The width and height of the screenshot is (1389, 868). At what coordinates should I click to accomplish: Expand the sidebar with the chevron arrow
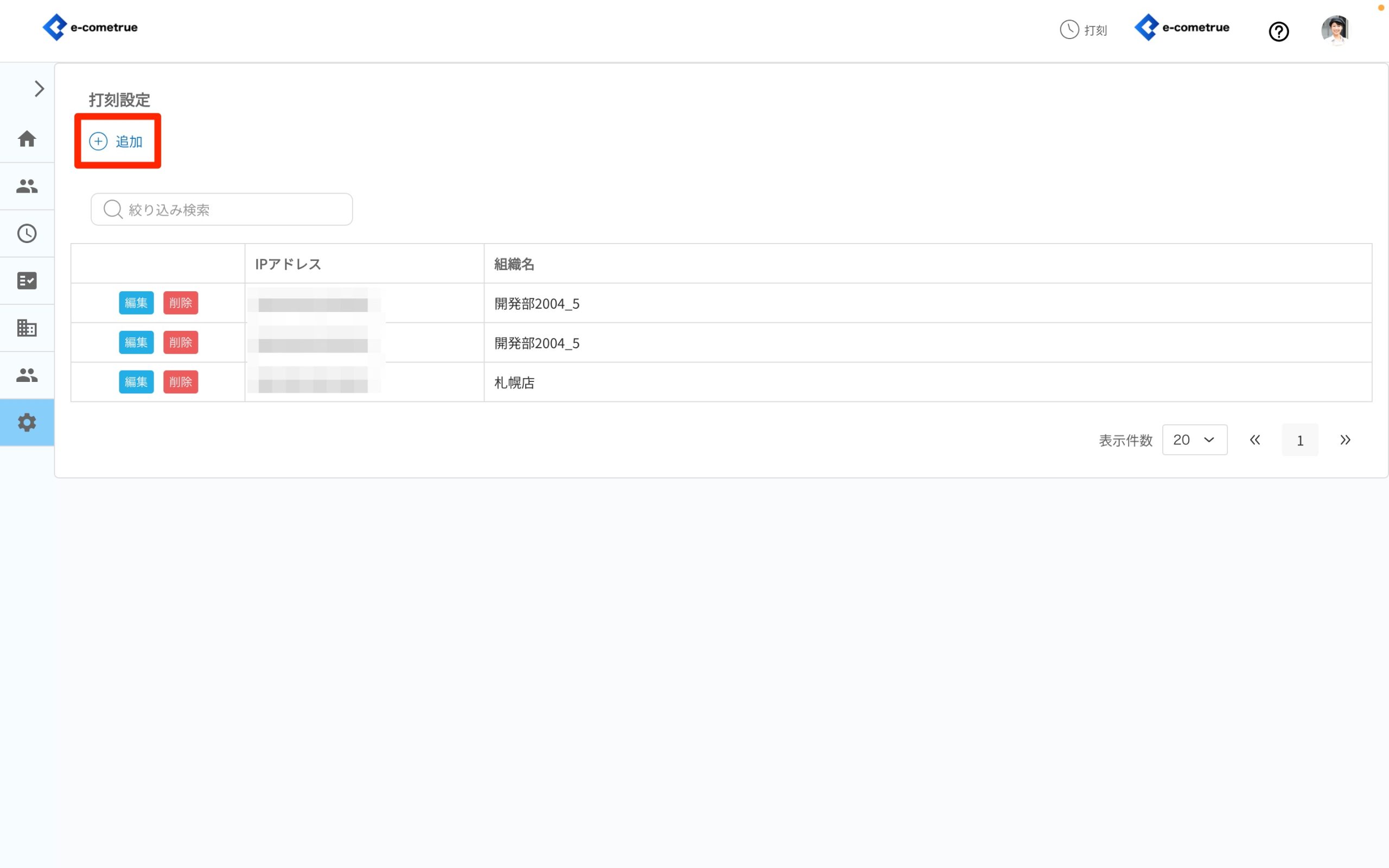click(x=39, y=89)
